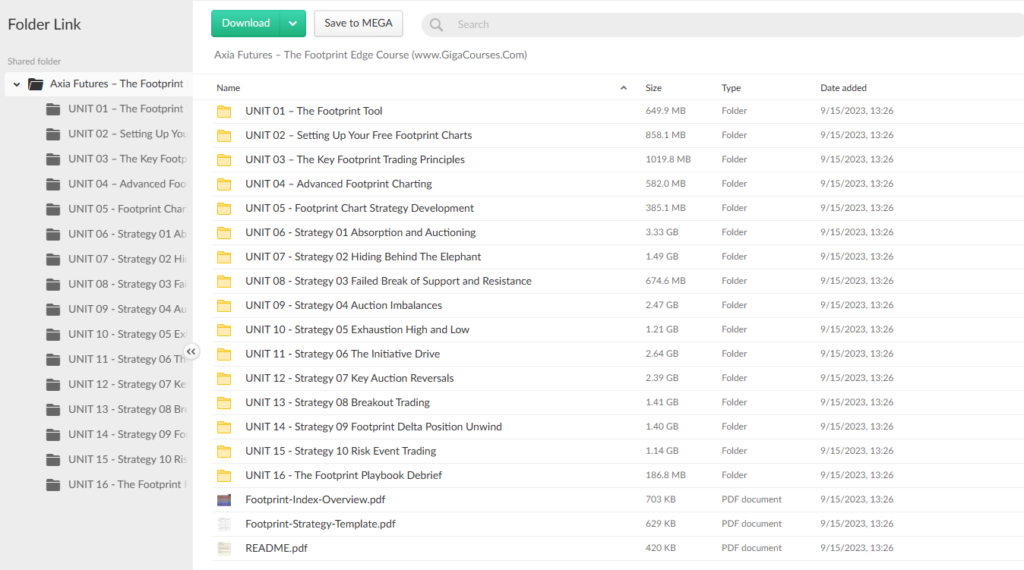The width and height of the screenshot is (1024, 570).
Task: Click folder icon of UNIT 14 row
Action: tap(224, 427)
